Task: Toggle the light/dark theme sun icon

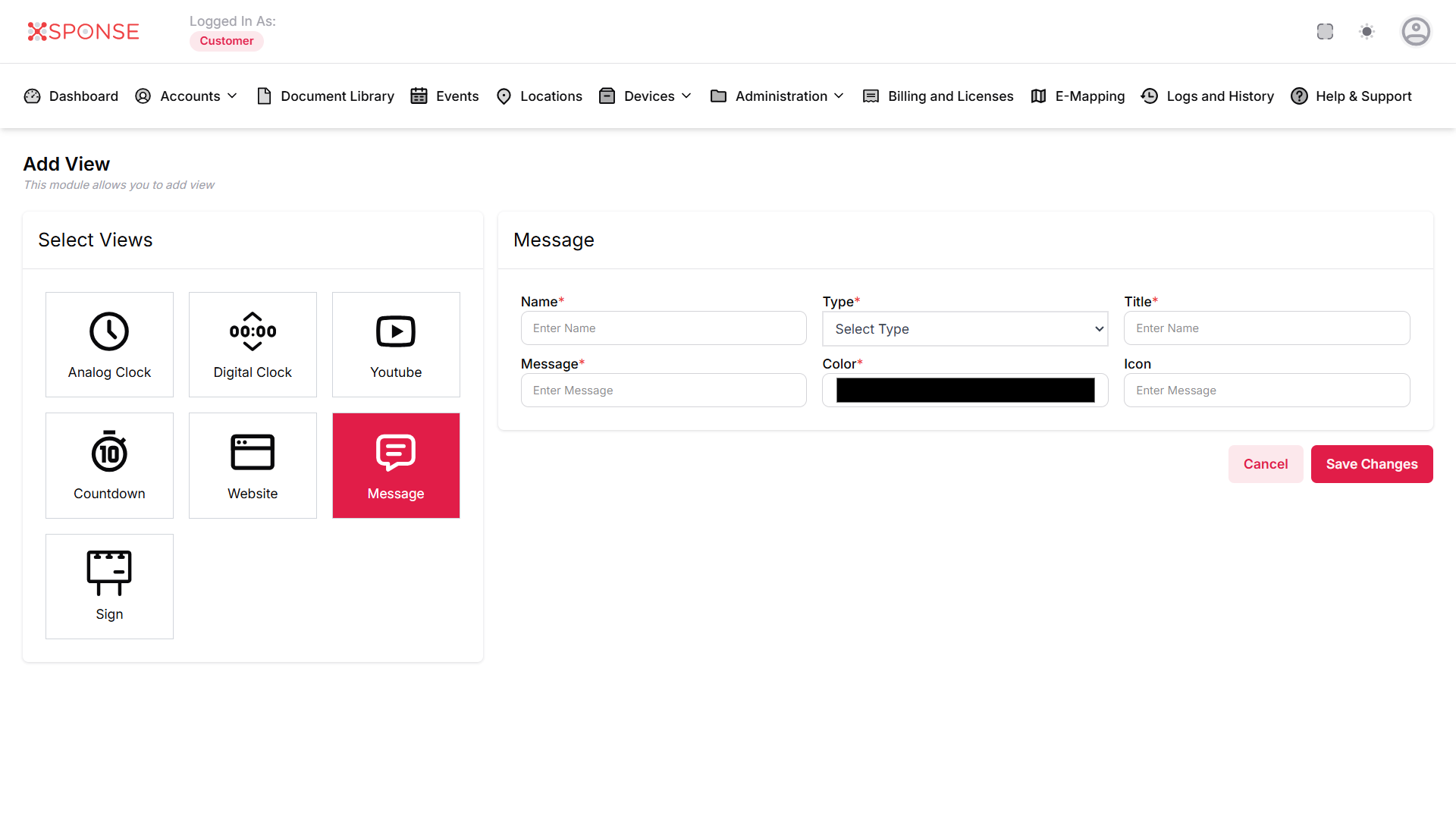Action: coord(1367,32)
